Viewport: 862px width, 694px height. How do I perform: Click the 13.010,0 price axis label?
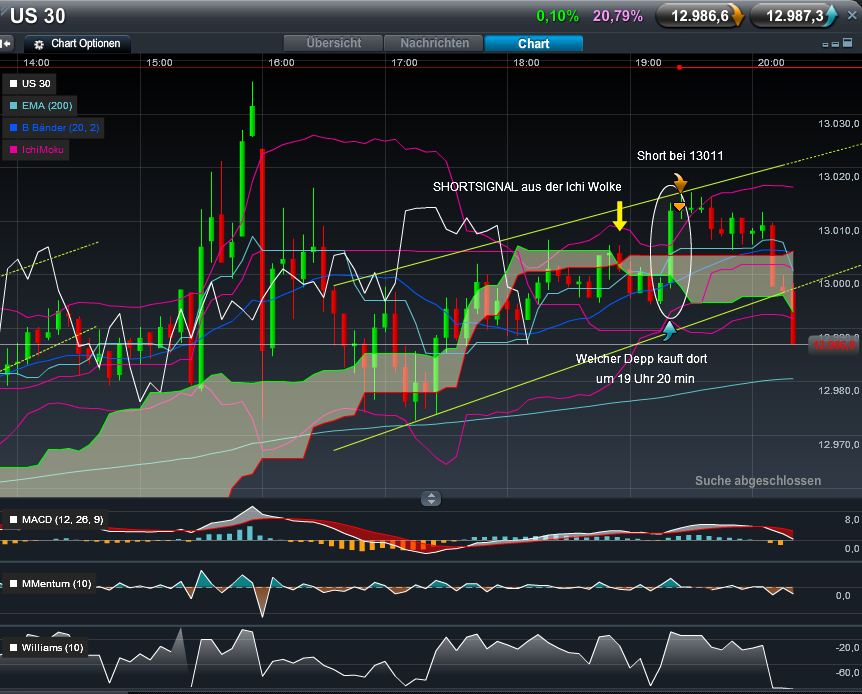click(838, 230)
